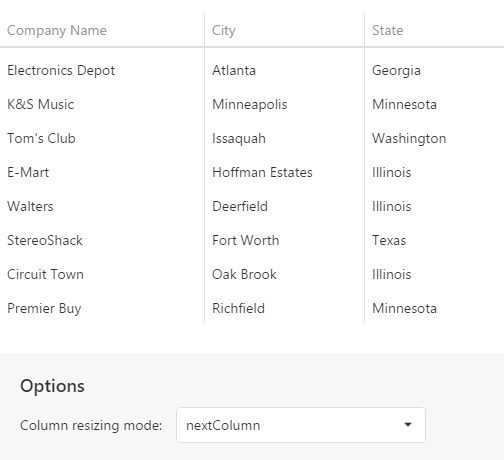Click the Washington state cell
Image resolution: width=504 pixels, height=460 pixels.
(434, 138)
